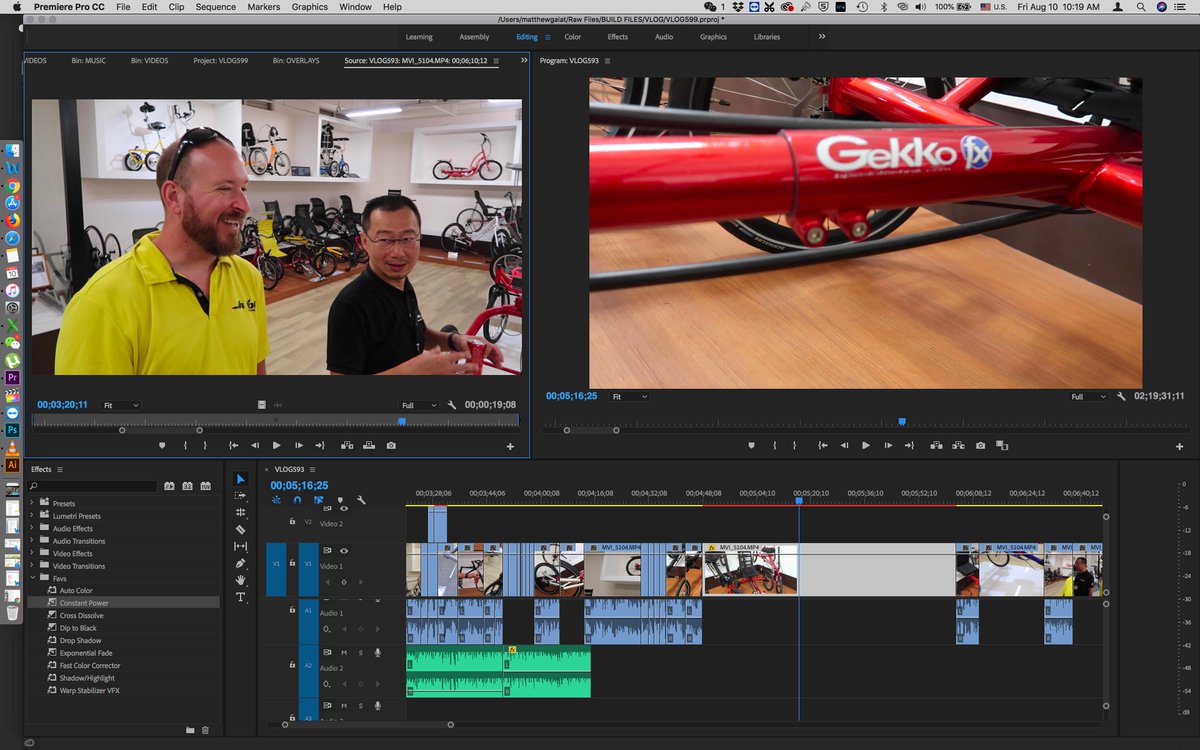Click Insert button in Source monitor

pyautogui.click(x=347, y=445)
